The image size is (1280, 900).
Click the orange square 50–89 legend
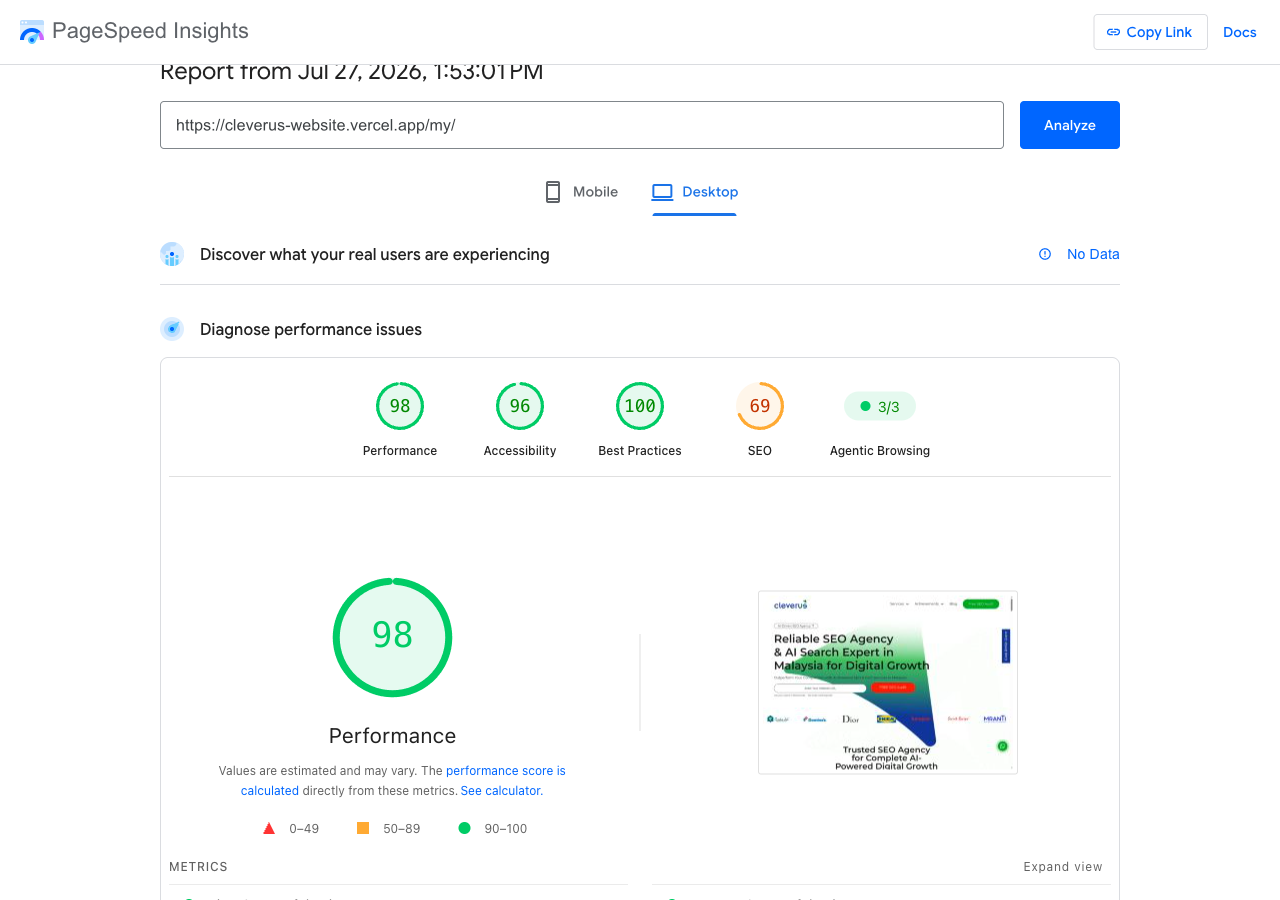(388, 828)
